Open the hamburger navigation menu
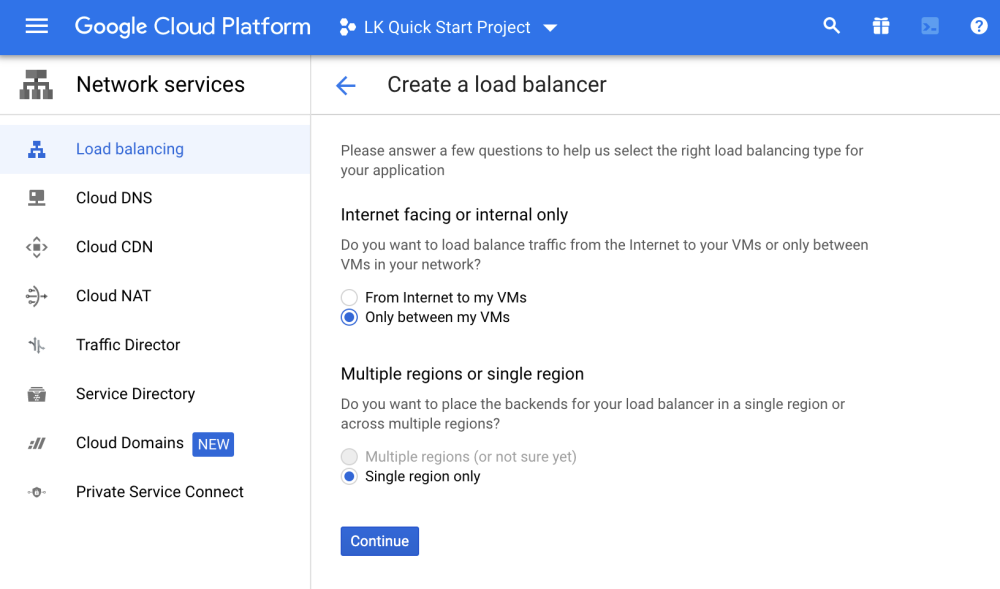Viewport: 1000px width, 589px height. point(37,27)
